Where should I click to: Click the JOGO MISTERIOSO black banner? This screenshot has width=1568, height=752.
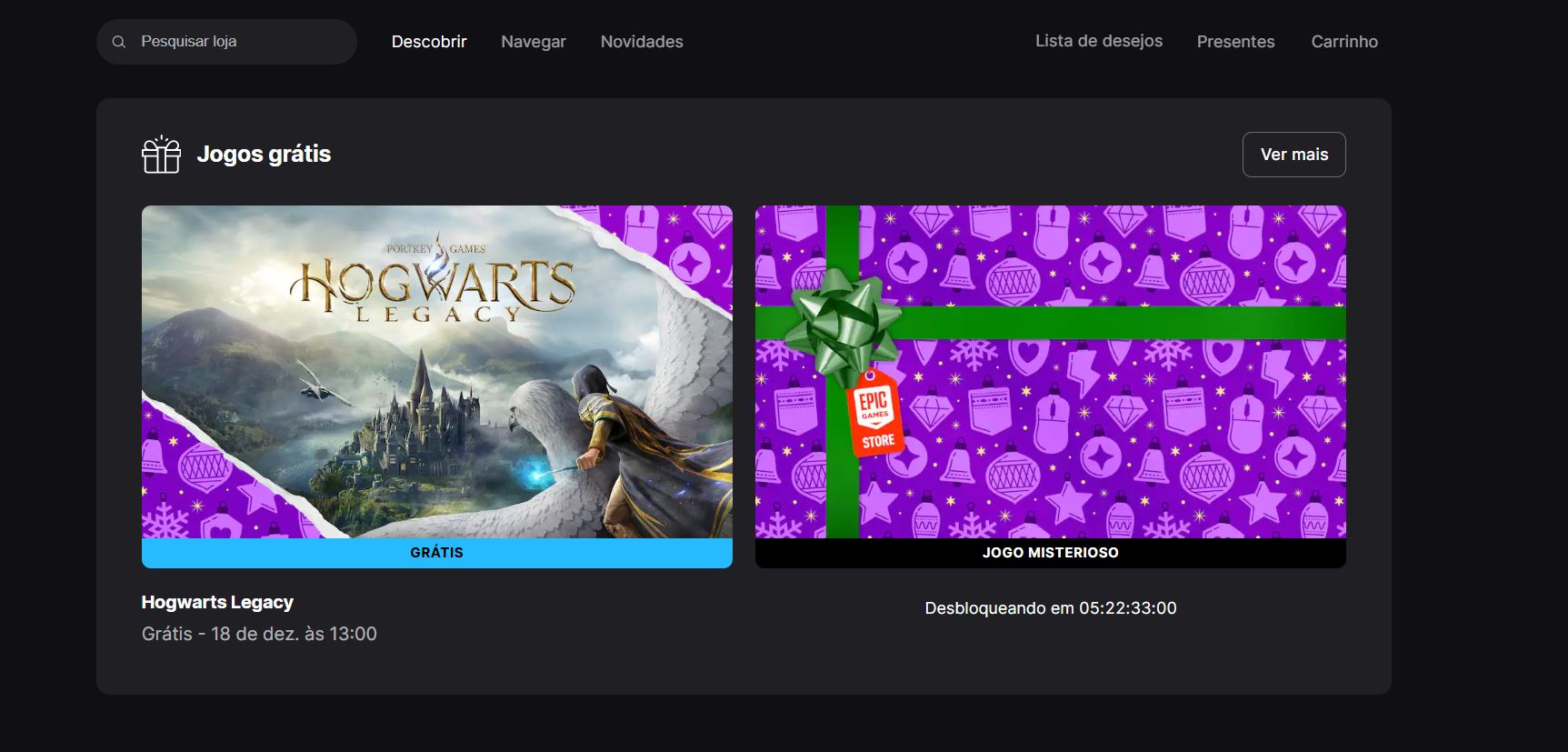click(x=1050, y=553)
